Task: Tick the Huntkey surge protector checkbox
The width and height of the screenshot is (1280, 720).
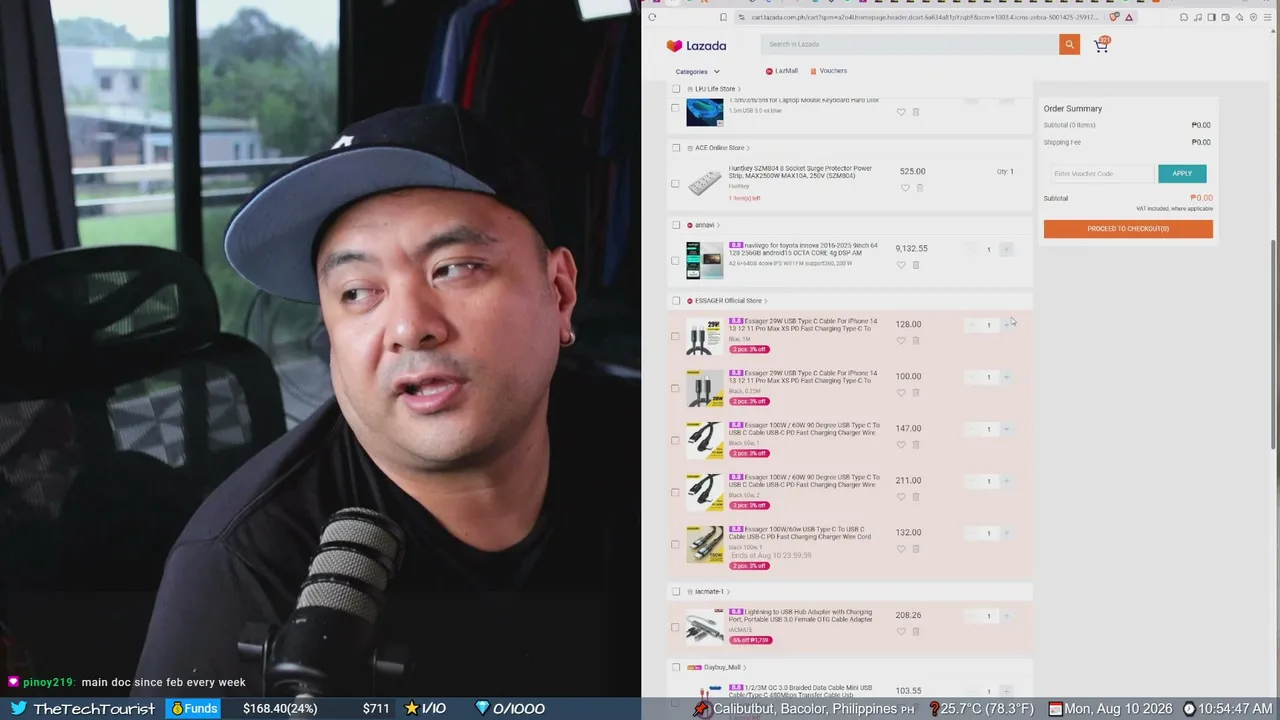Action: click(676, 184)
